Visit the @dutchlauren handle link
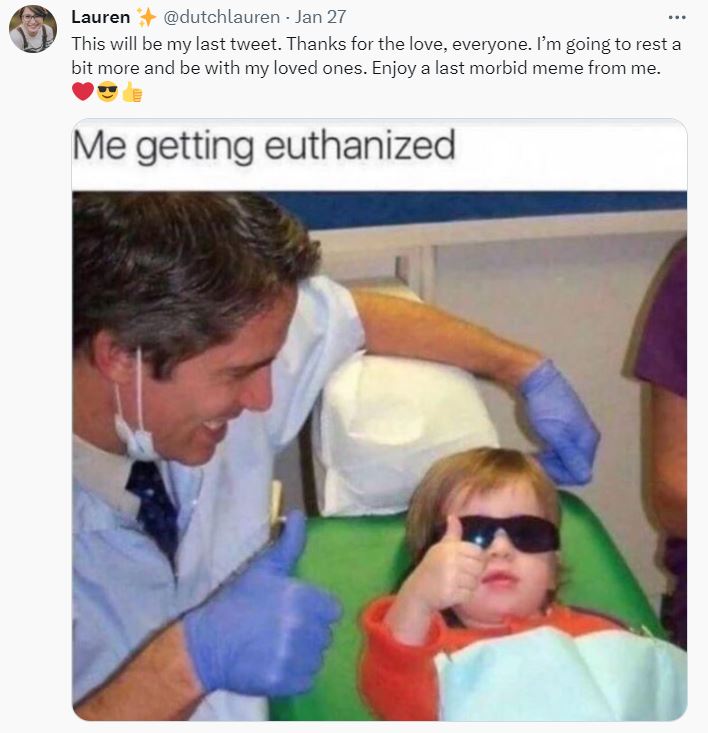708x733 pixels. 221,17
